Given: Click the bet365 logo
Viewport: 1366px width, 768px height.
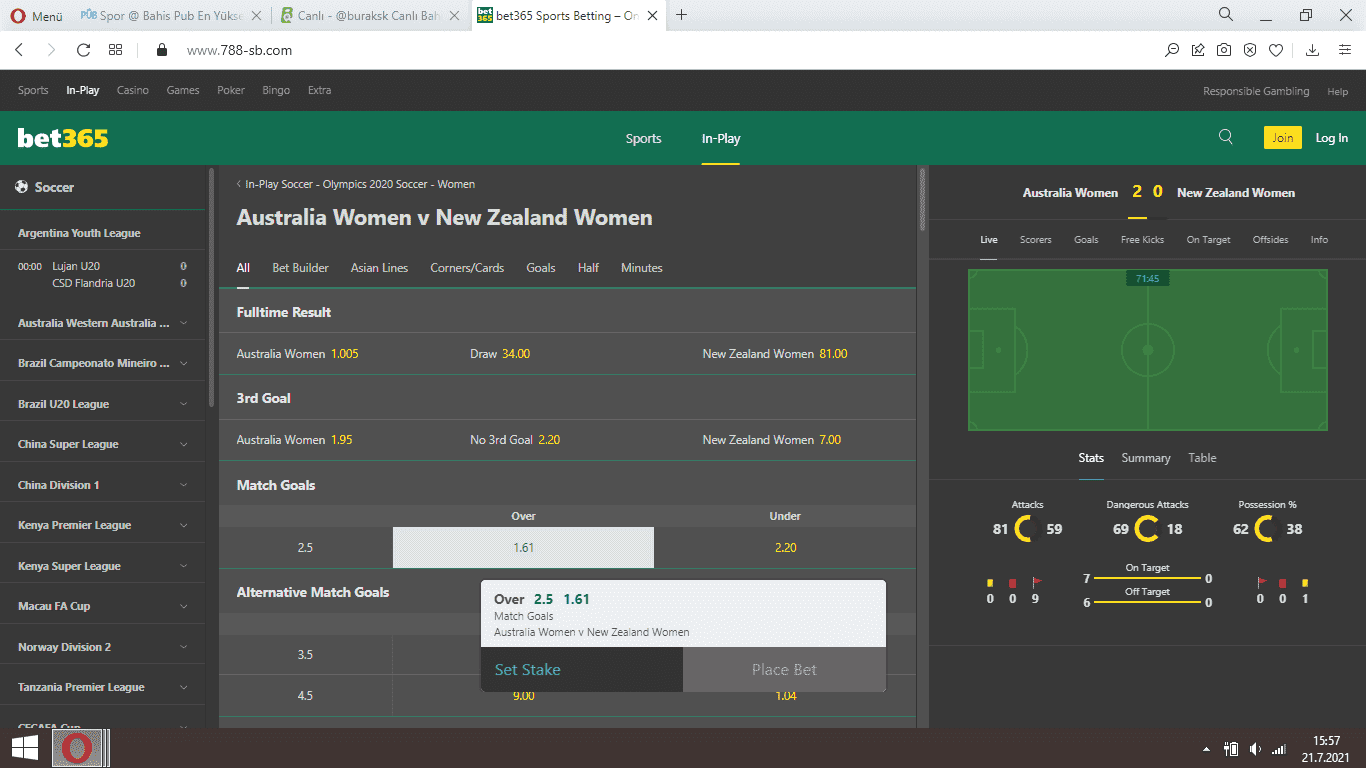Looking at the screenshot, I should coord(63,139).
